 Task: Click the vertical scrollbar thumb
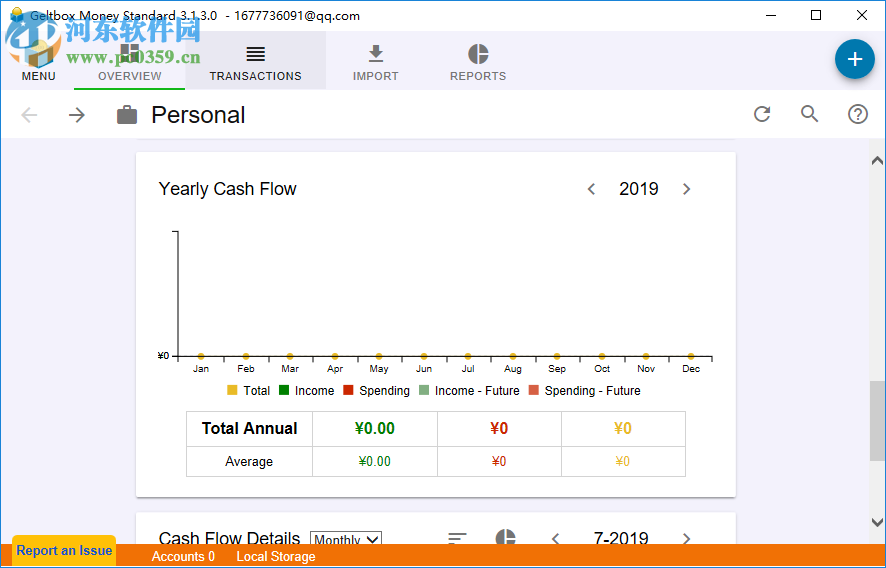coord(877,421)
